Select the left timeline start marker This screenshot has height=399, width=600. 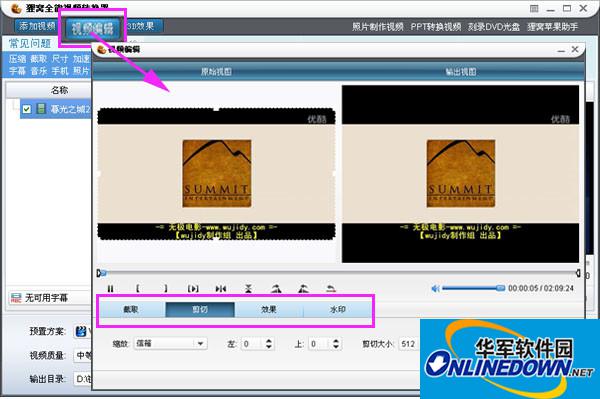(x=99, y=273)
